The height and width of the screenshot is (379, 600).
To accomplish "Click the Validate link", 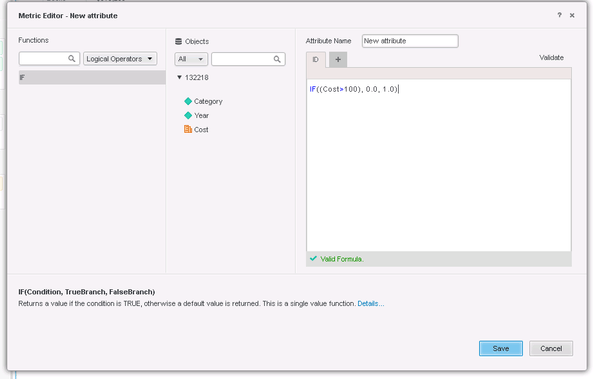I will click(551, 57).
